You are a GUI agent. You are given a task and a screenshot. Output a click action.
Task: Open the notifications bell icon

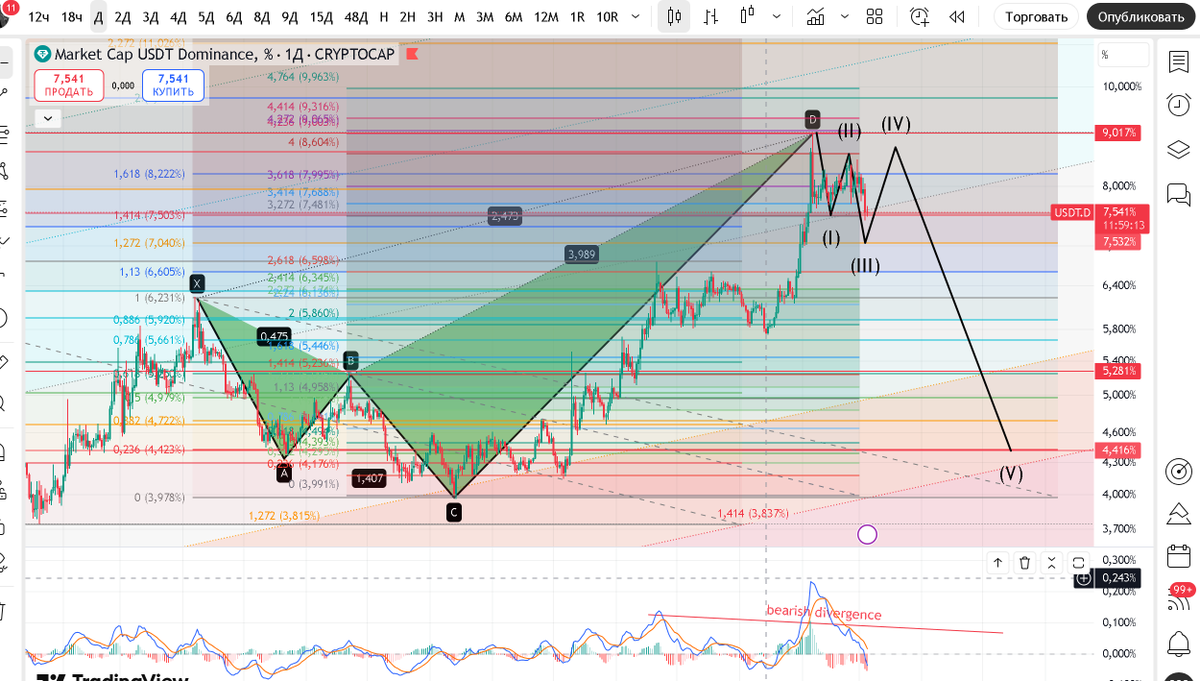[1178, 642]
